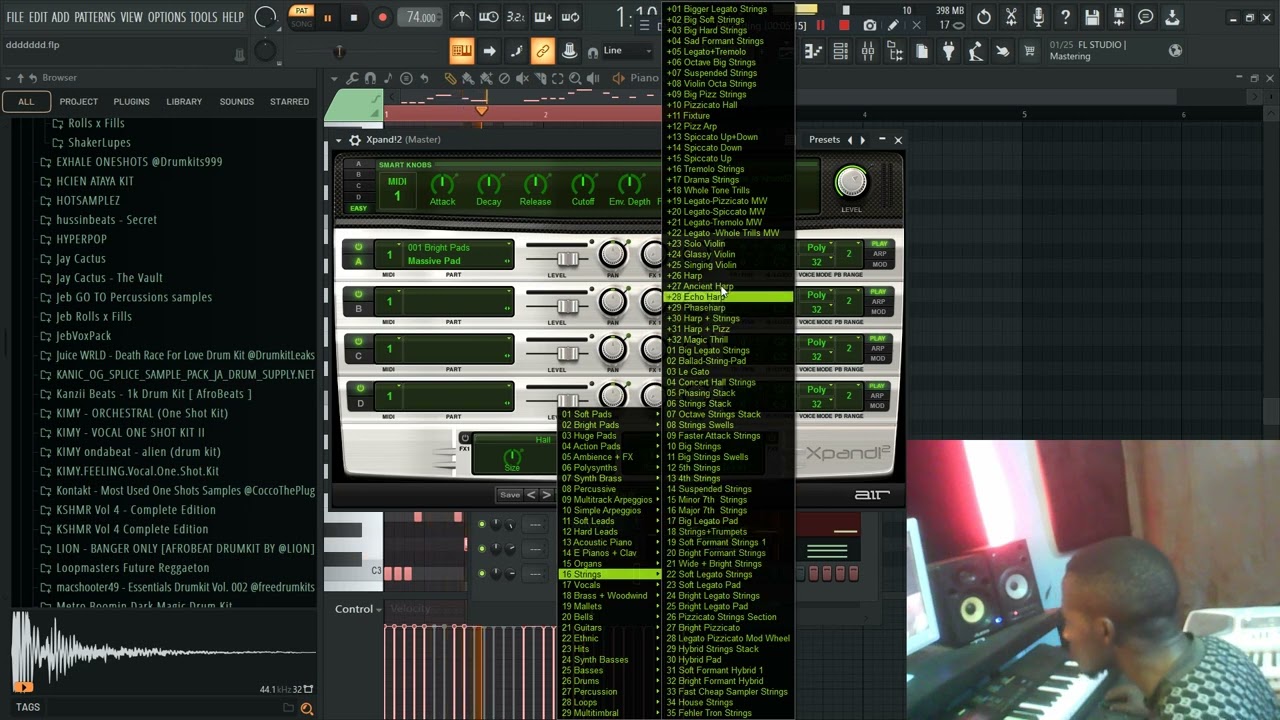Enable MOD mode on part B
Image resolution: width=1280 pixels, height=720 pixels.
pyautogui.click(x=879, y=311)
